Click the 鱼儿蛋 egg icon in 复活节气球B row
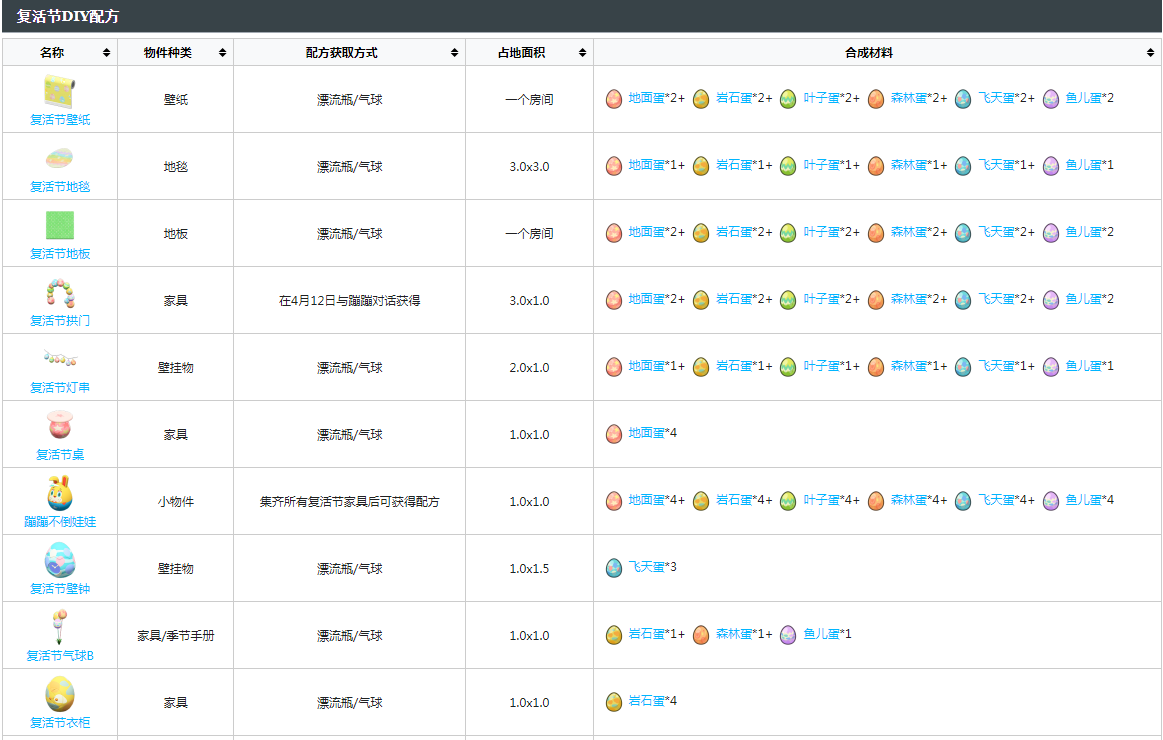 coord(788,635)
